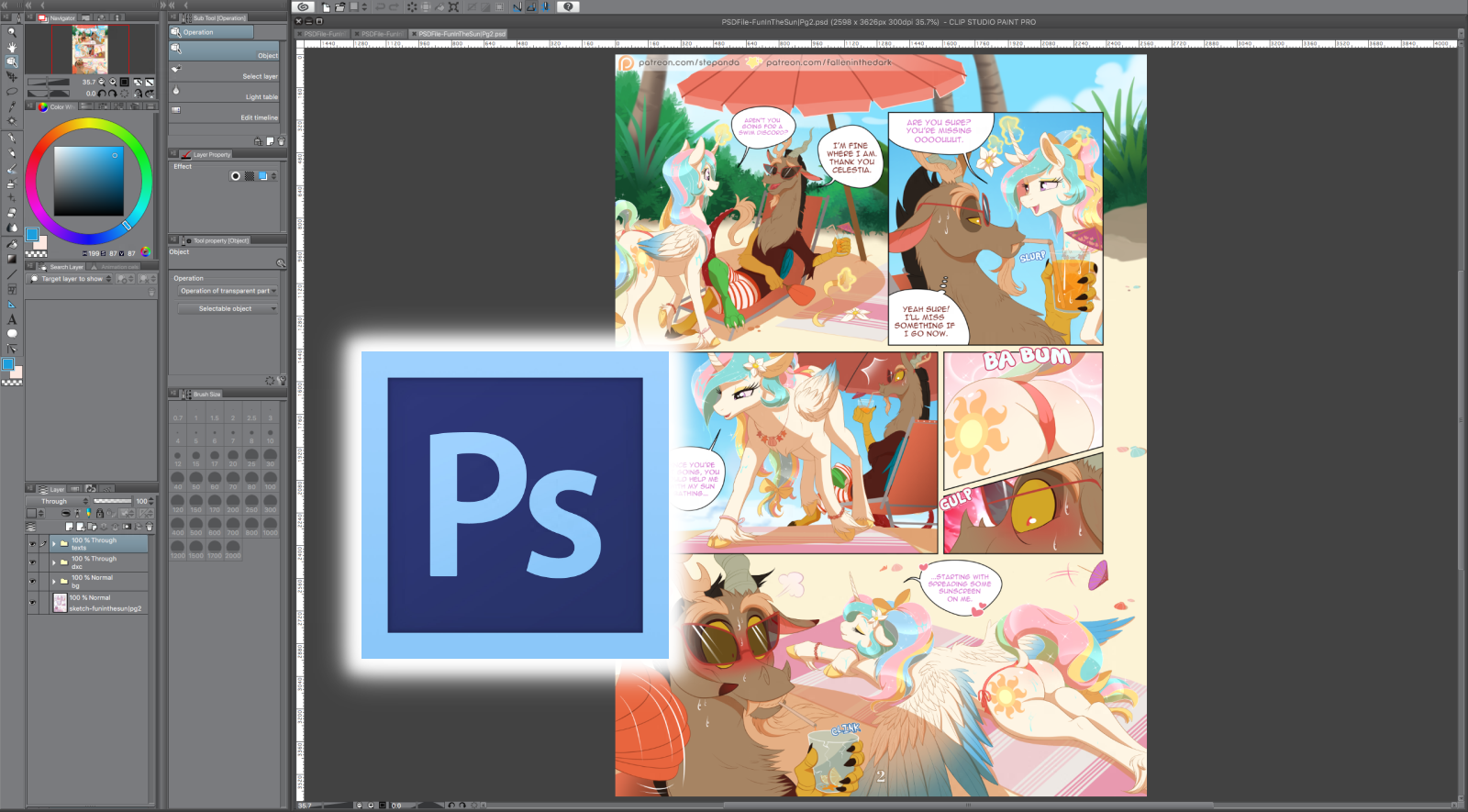1468x812 pixels.
Task: Delete layer with trash icon
Action: [150, 527]
